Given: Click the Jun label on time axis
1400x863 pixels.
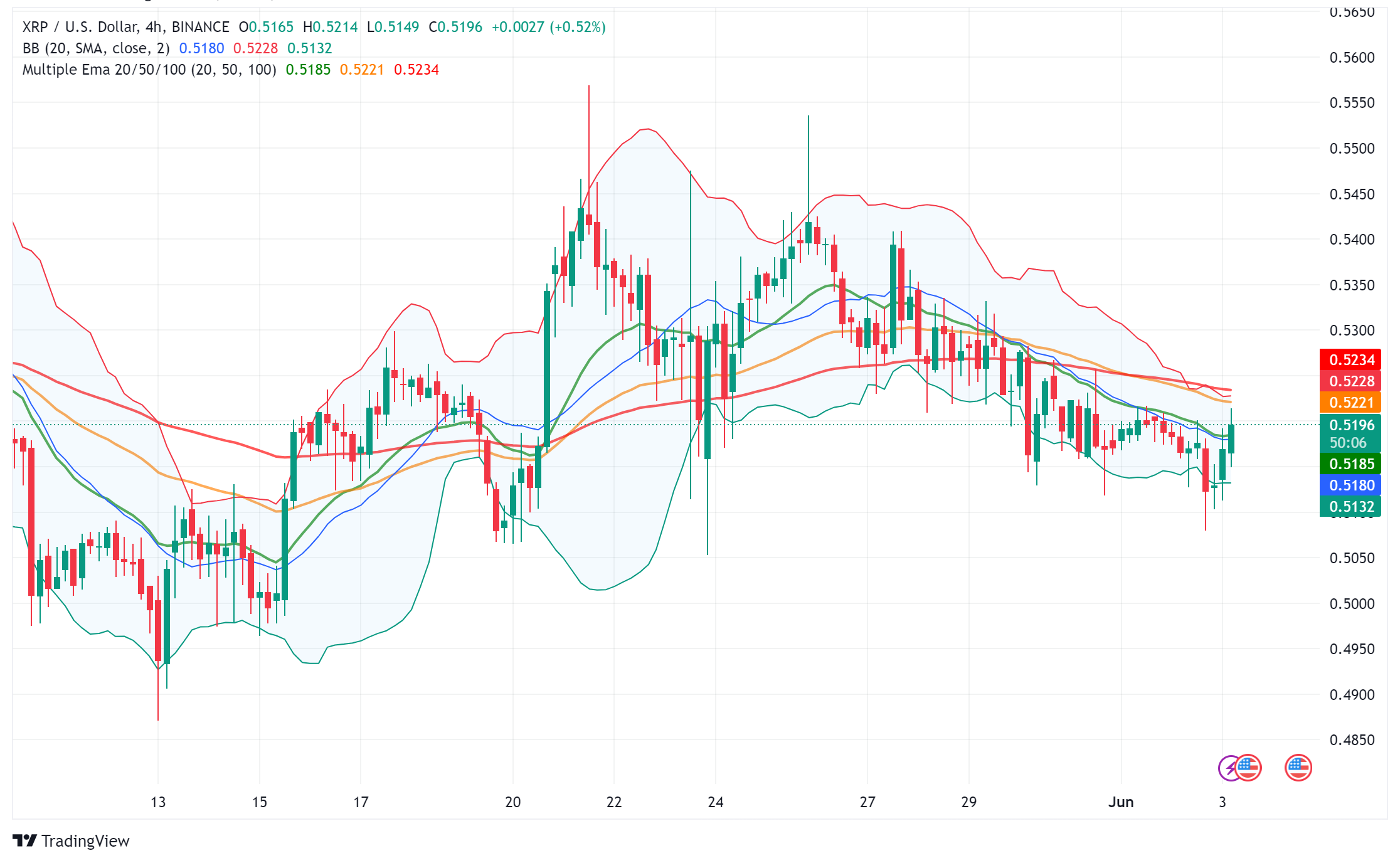Looking at the screenshot, I should (x=1121, y=802).
